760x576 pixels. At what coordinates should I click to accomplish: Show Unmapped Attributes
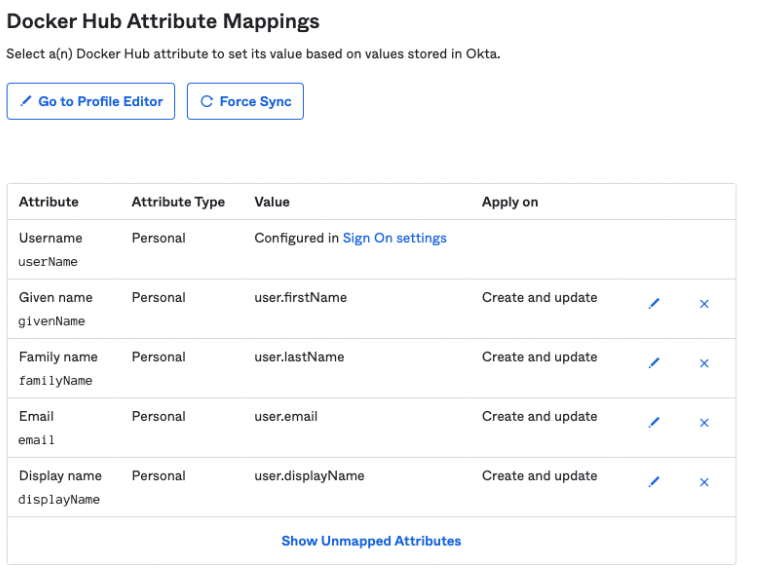[x=371, y=541]
